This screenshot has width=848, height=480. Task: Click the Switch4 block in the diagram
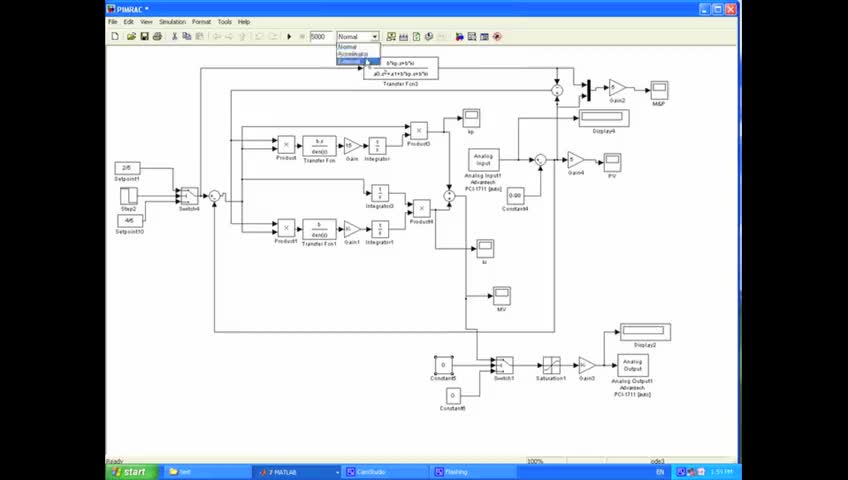[189, 196]
